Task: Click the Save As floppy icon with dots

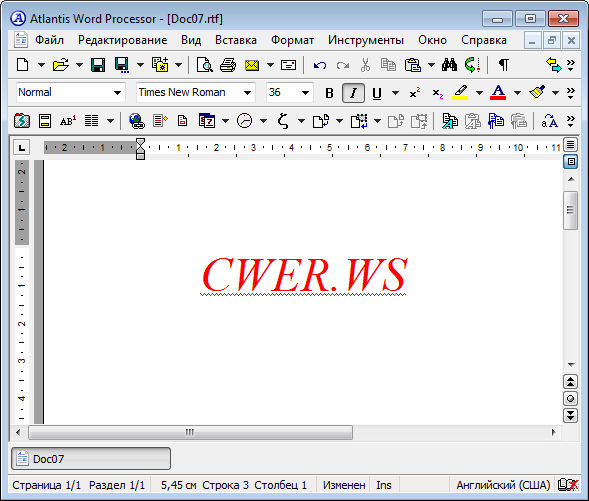Action: coord(122,65)
